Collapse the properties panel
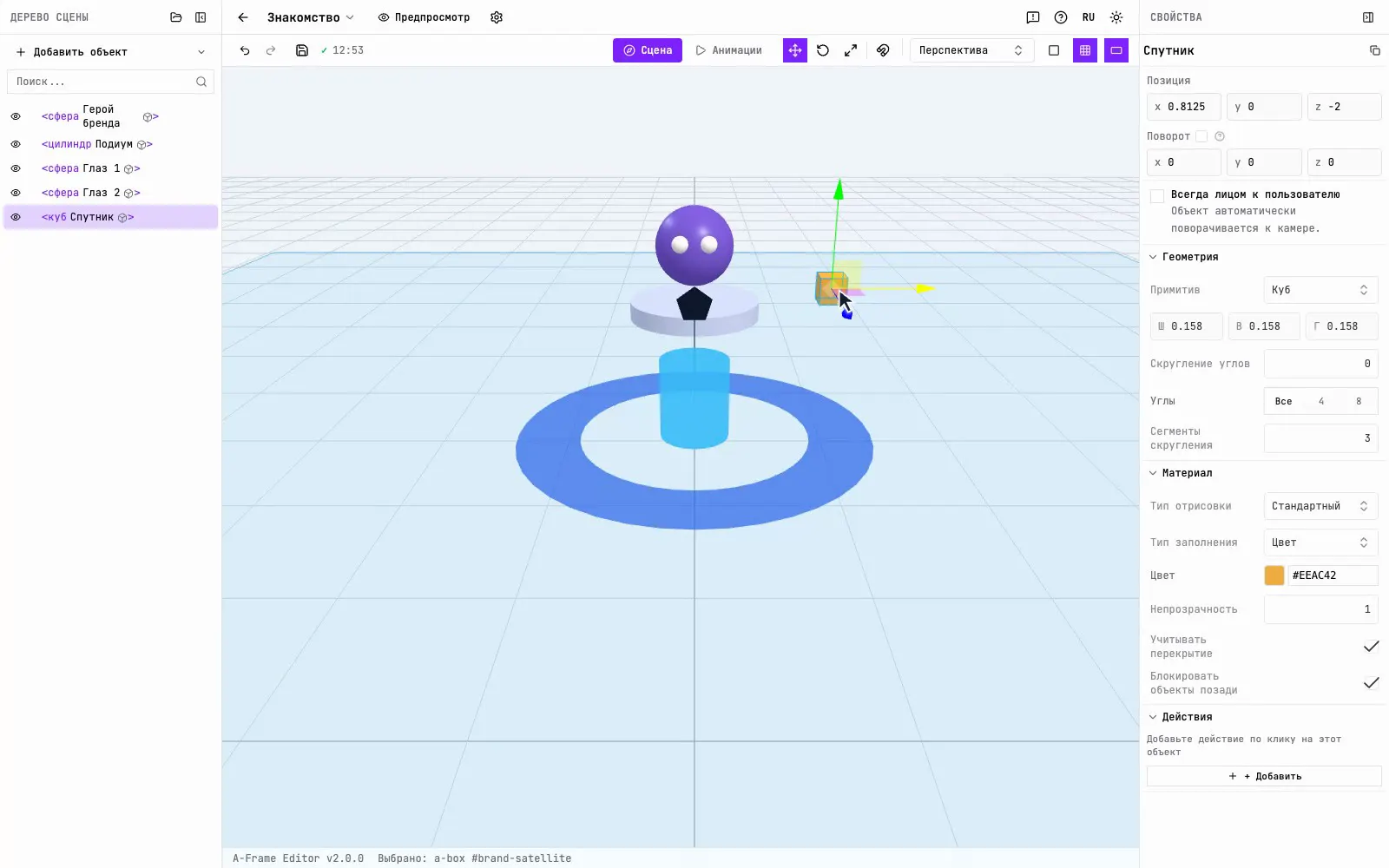This screenshot has height=868, width=1389. 1368,17
